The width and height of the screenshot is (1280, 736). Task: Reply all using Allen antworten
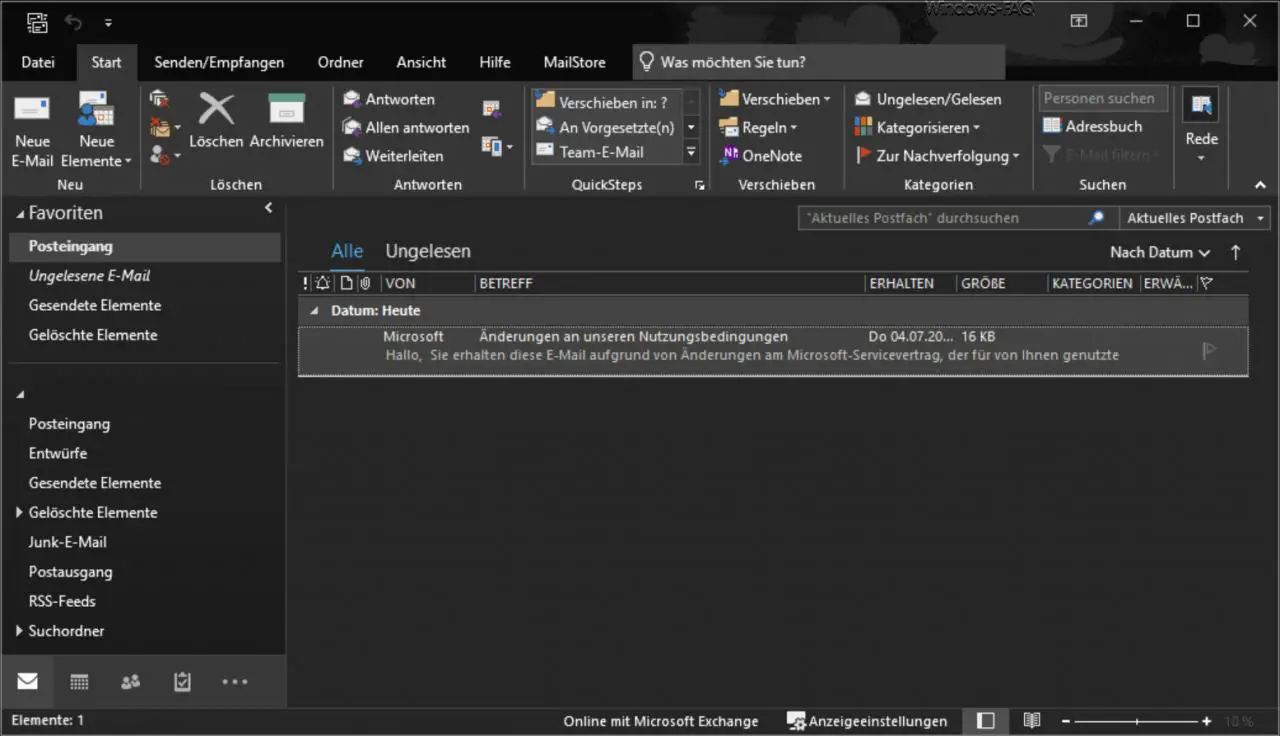coord(406,127)
